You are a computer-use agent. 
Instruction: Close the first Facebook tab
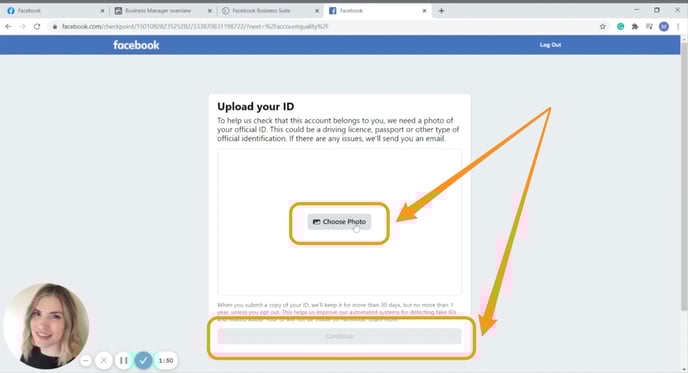102,11
